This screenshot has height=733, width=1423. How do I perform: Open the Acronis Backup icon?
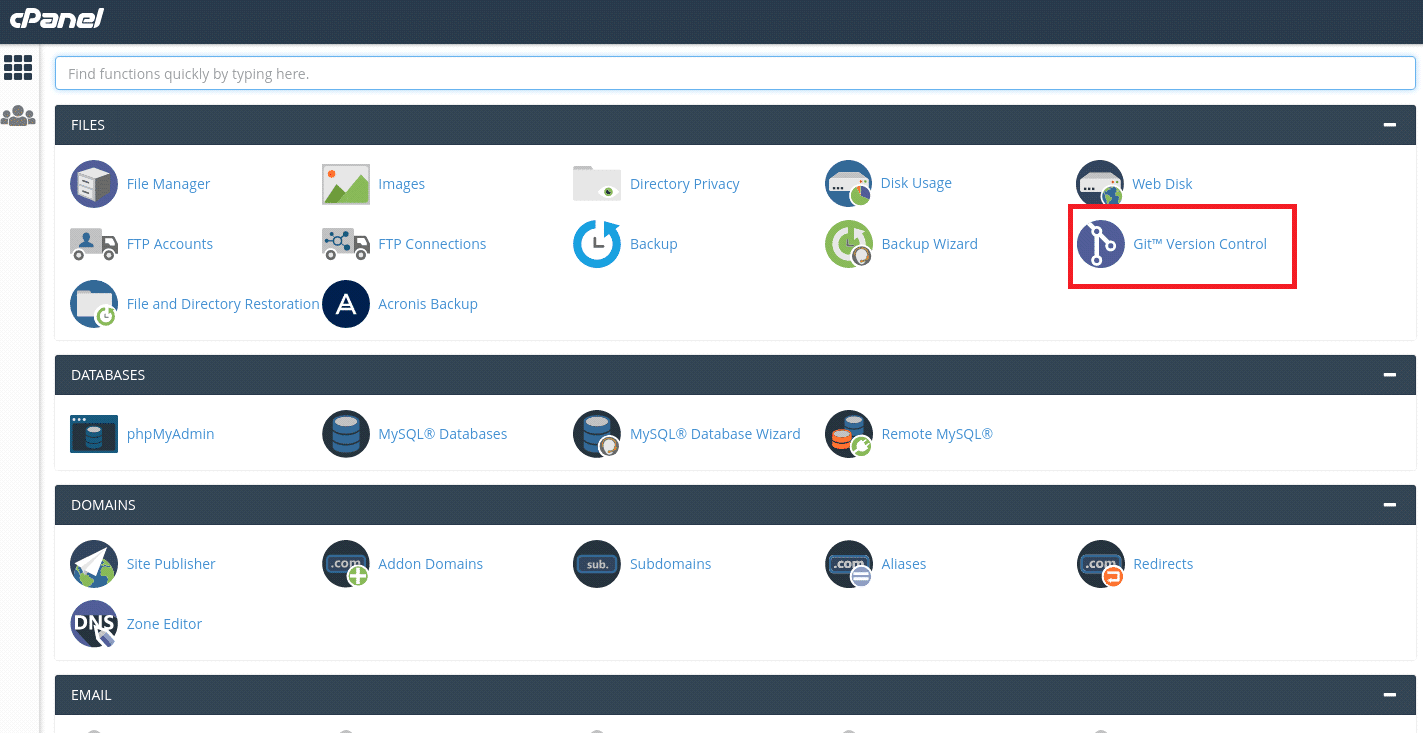(345, 304)
